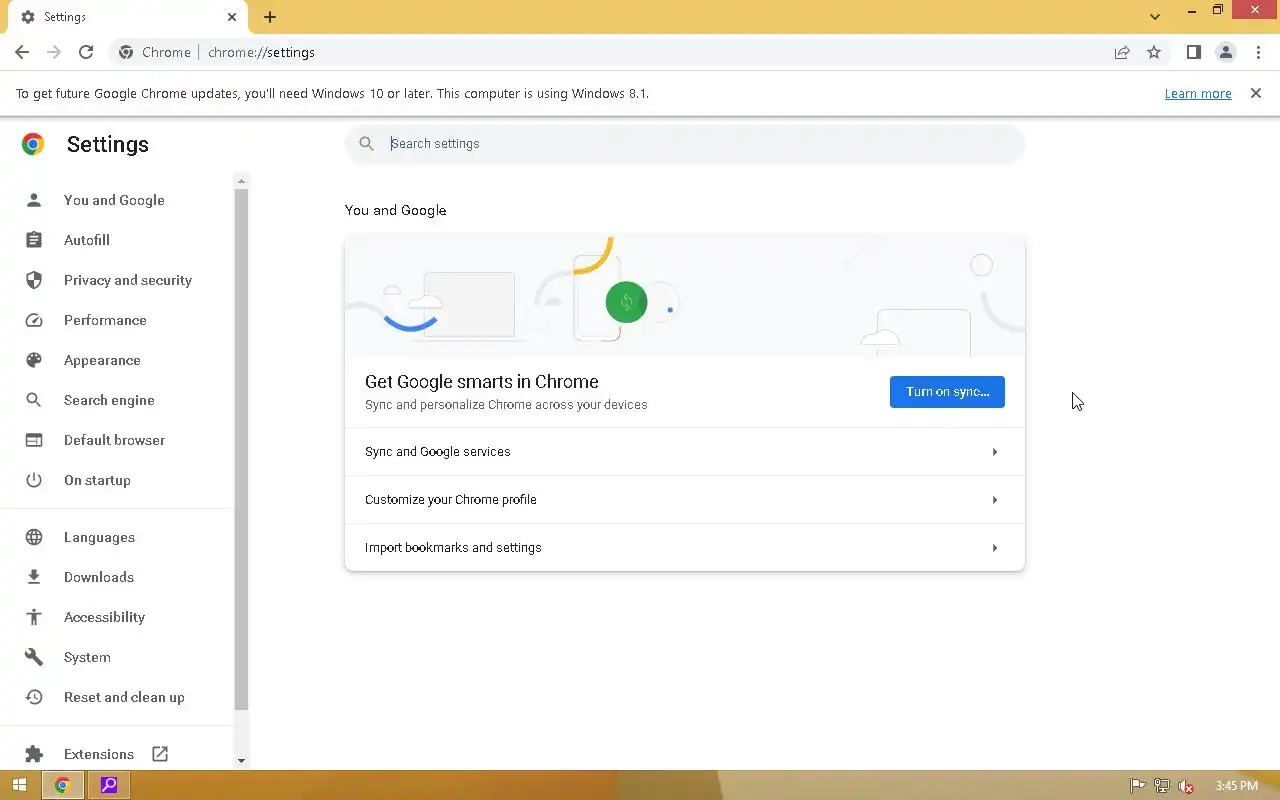The height and width of the screenshot is (800, 1280).
Task: Click the Extensions external link icon
Action: point(160,754)
